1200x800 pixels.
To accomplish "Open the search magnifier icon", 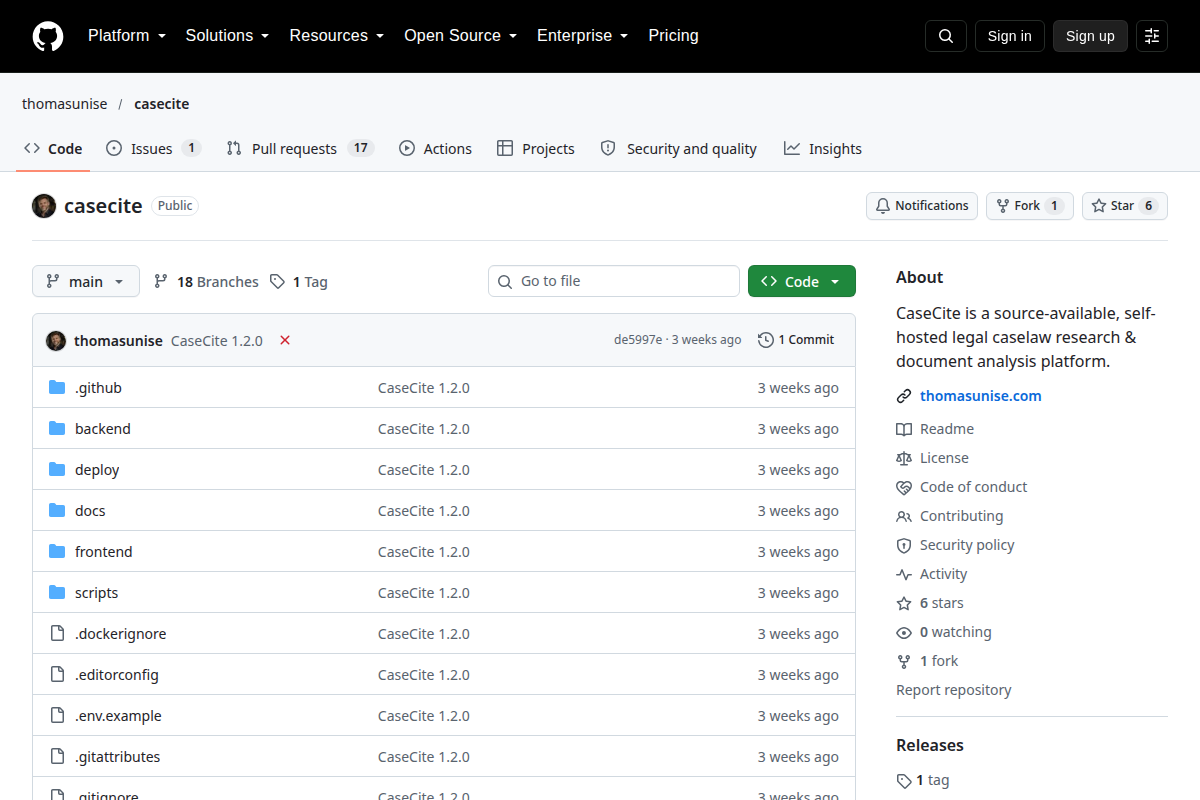I will click(946, 36).
